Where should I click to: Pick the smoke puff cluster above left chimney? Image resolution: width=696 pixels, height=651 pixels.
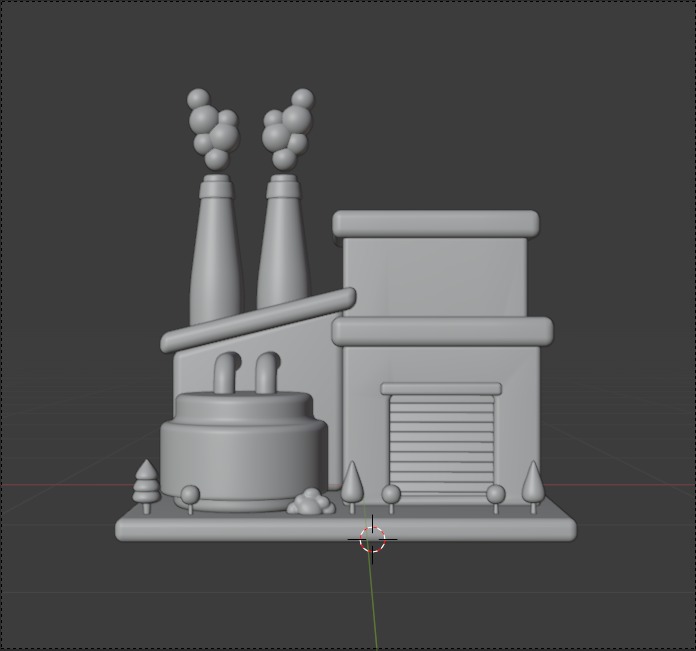click(213, 129)
